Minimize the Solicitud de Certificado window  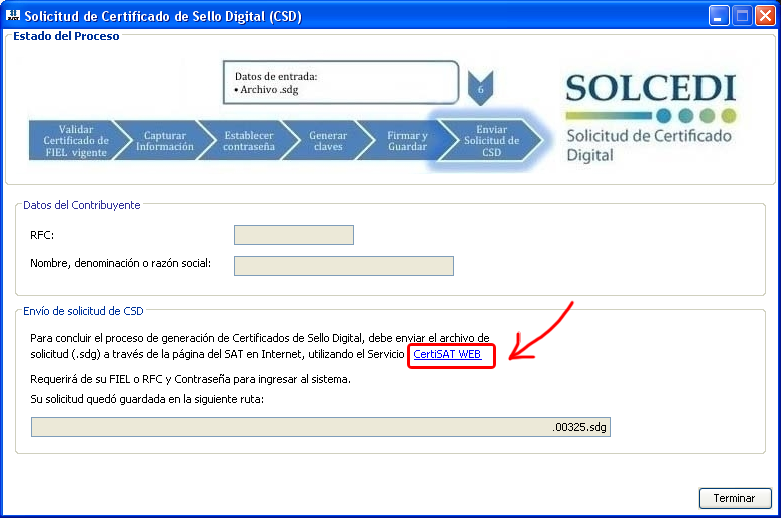tap(719, 16)
